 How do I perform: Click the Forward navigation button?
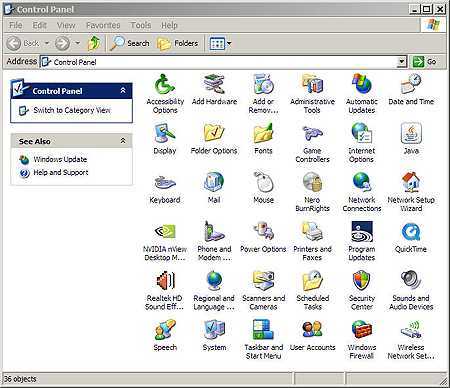[x=62, y=43]
